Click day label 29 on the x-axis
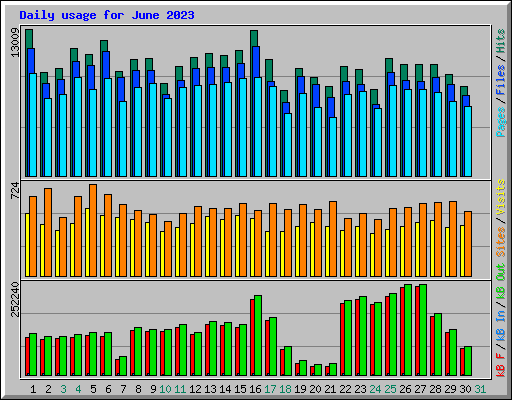The width and height of the screenshot is (512, 400). 450,389
